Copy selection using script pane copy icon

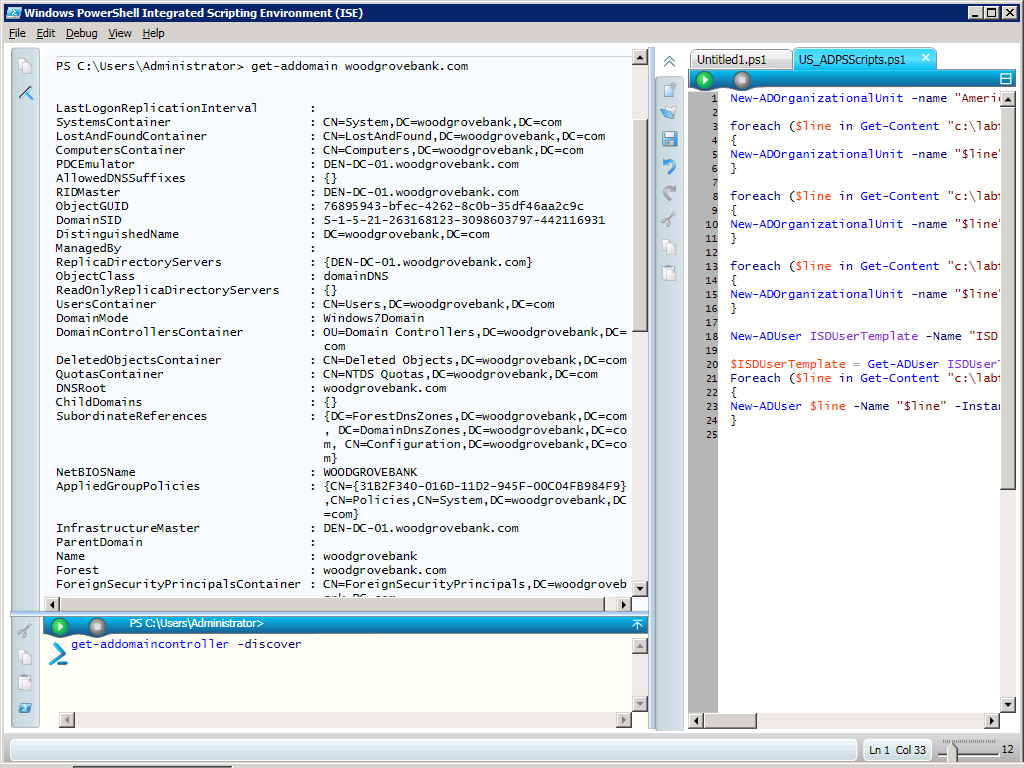(669, 246)
